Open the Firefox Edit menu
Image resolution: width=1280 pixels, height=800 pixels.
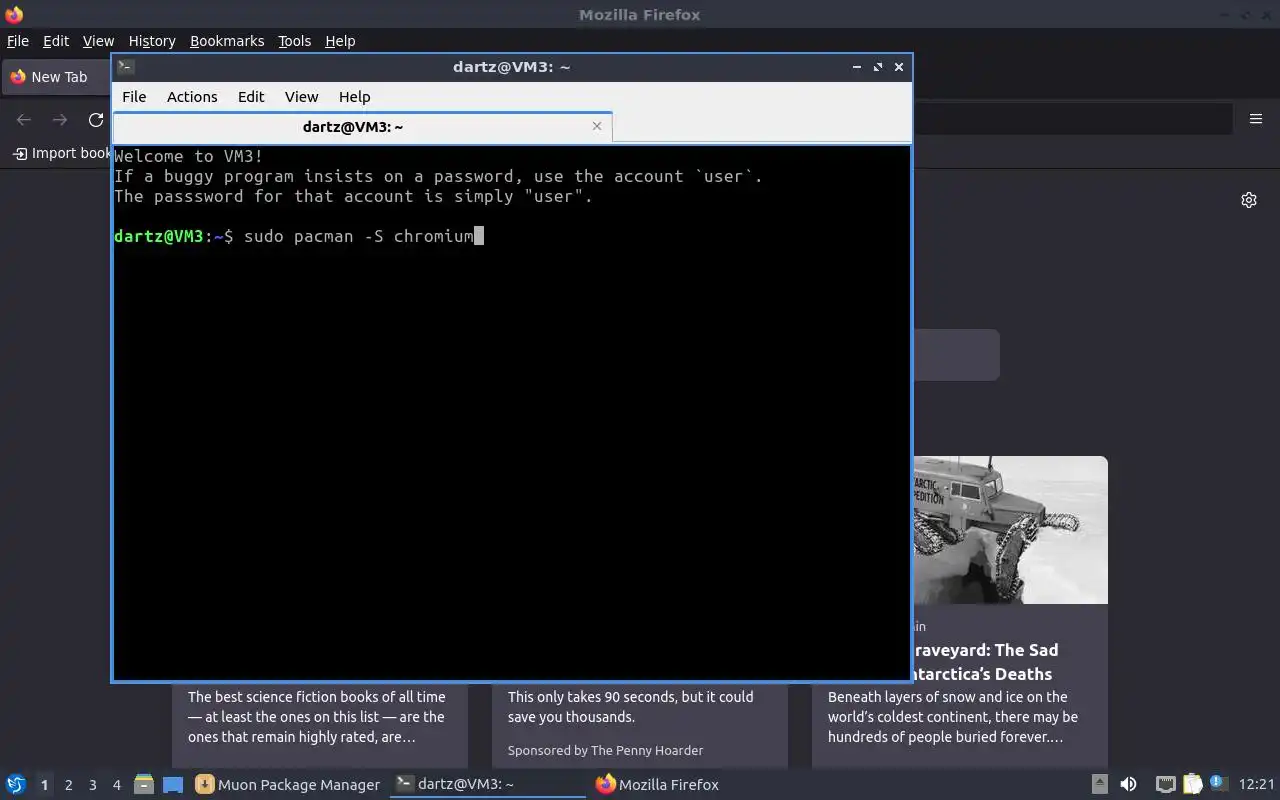(56, 41)
